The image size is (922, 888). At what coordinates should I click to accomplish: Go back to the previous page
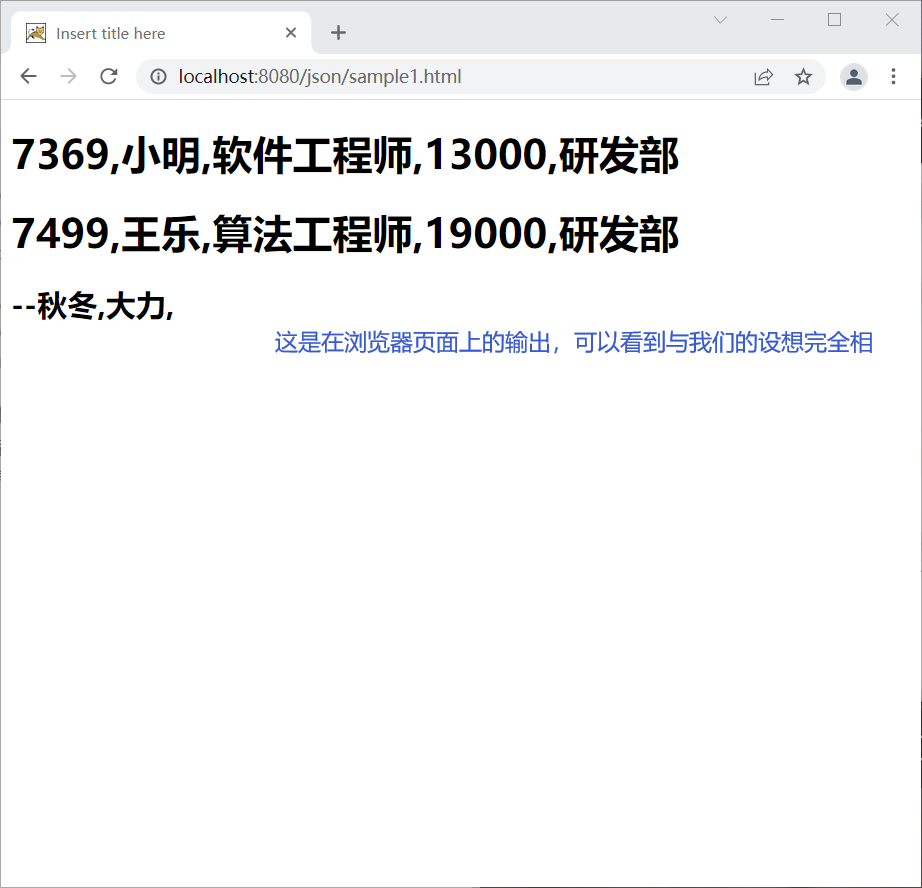(x=28, y=76)
